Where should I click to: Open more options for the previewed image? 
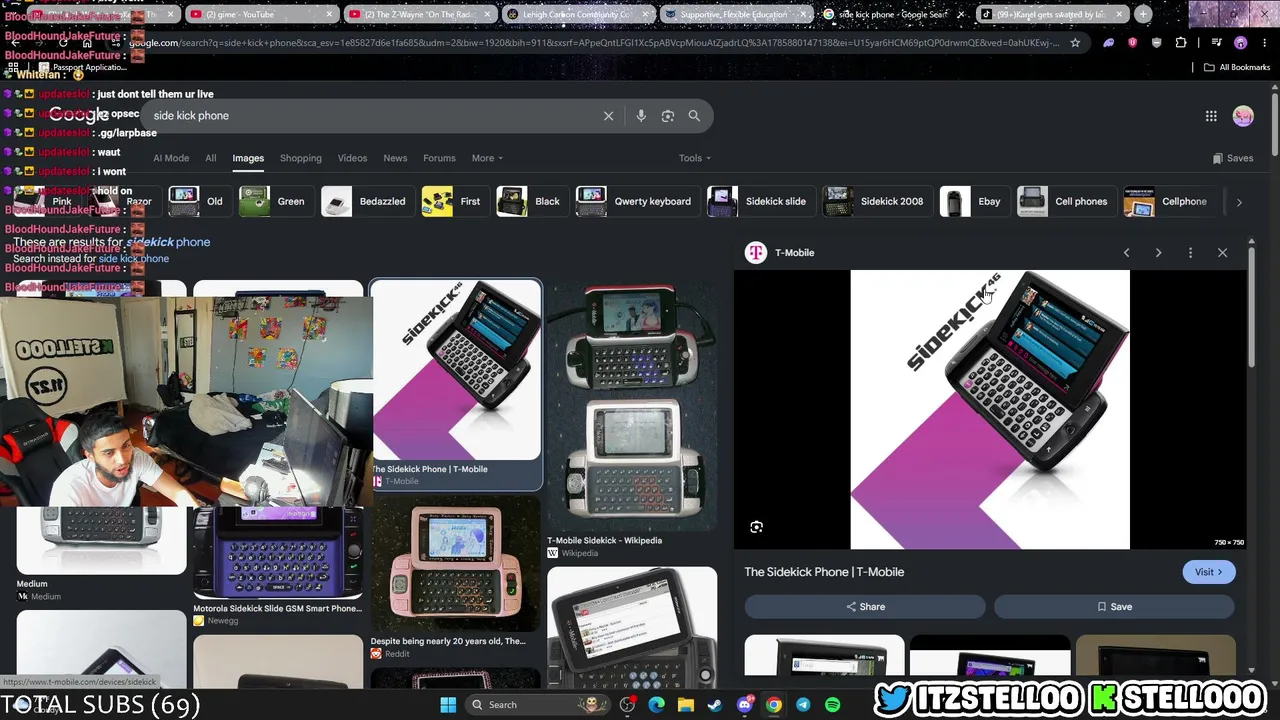pos(1190,253)
